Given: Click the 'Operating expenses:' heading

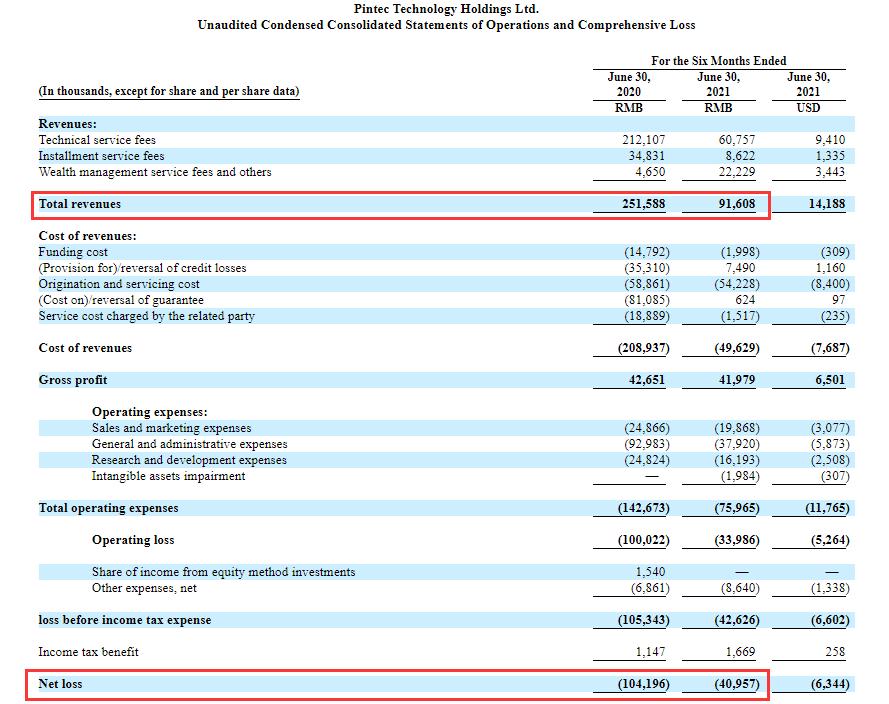Looking at the screenshot, I should 150,412.
